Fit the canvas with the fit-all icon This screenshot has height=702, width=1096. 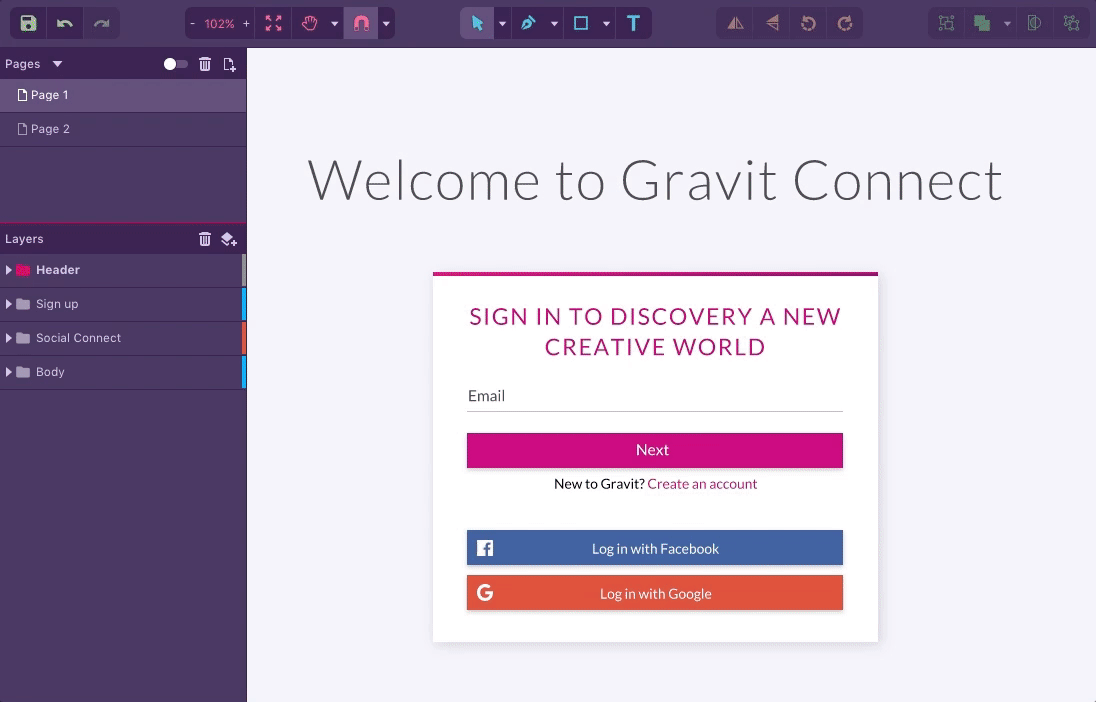coord(273,23)
